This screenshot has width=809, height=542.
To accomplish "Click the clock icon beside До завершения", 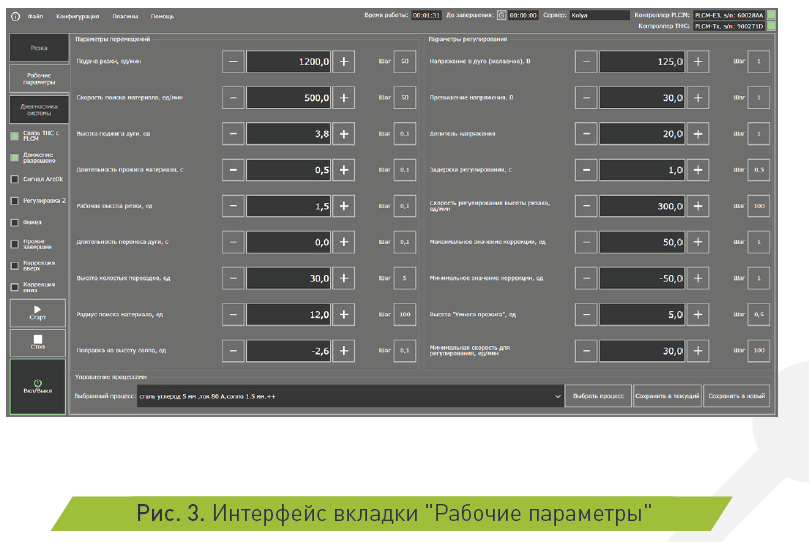I will (501, 15).
